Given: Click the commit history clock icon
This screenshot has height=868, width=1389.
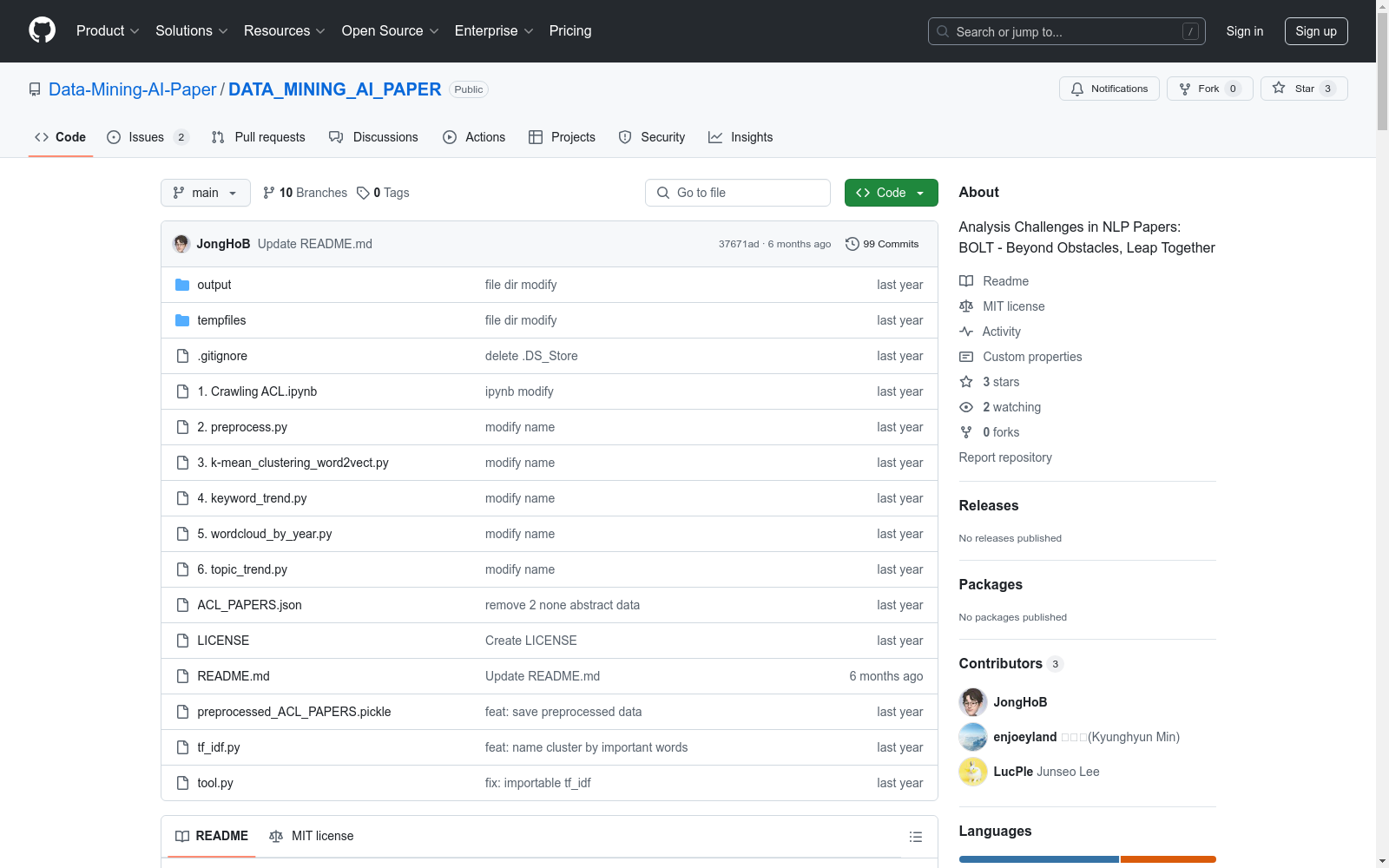Looking at the screenshot, I should click(852, 244).
